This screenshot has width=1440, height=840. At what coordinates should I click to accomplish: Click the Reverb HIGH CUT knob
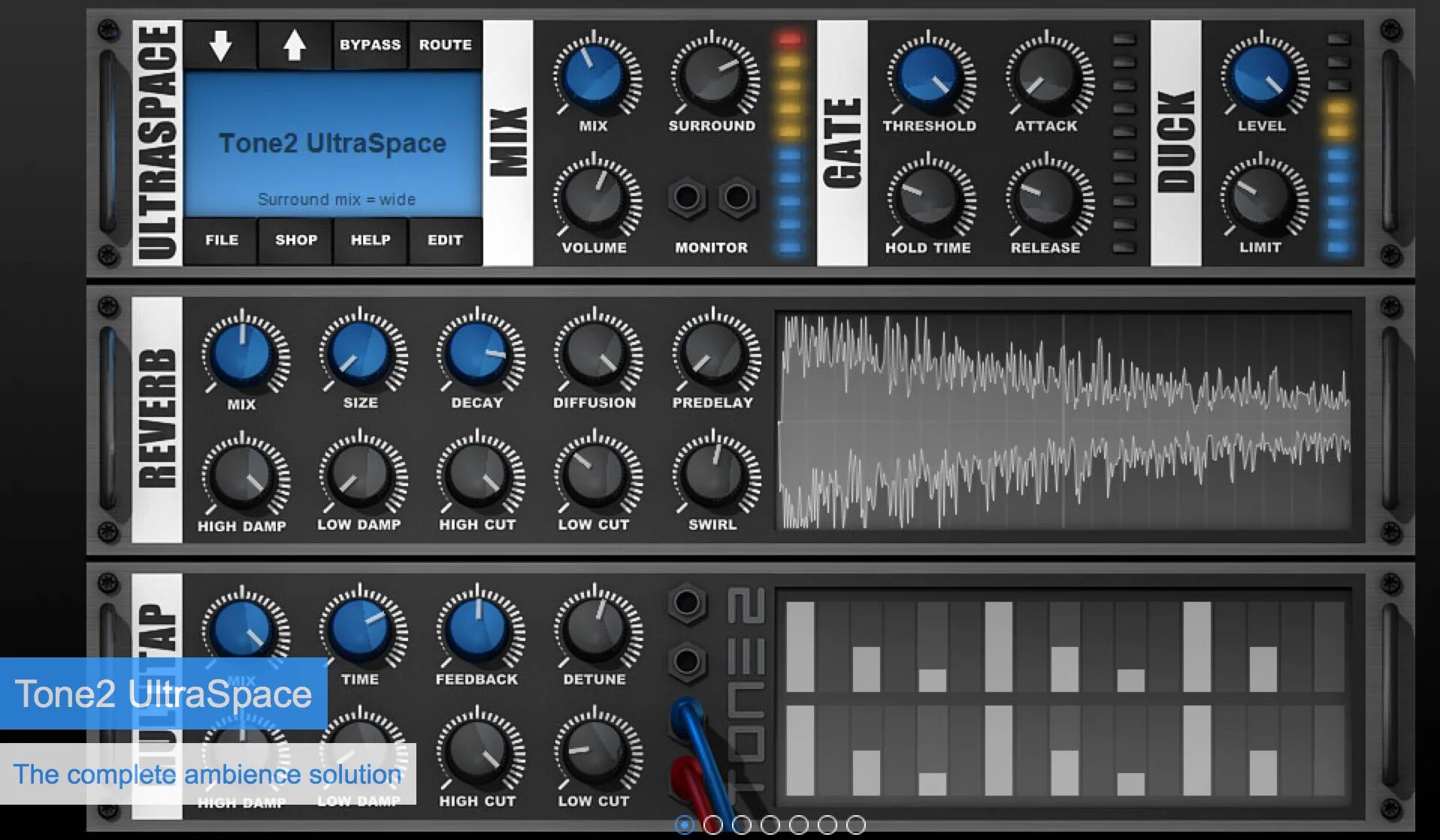(x=478, y=475)
